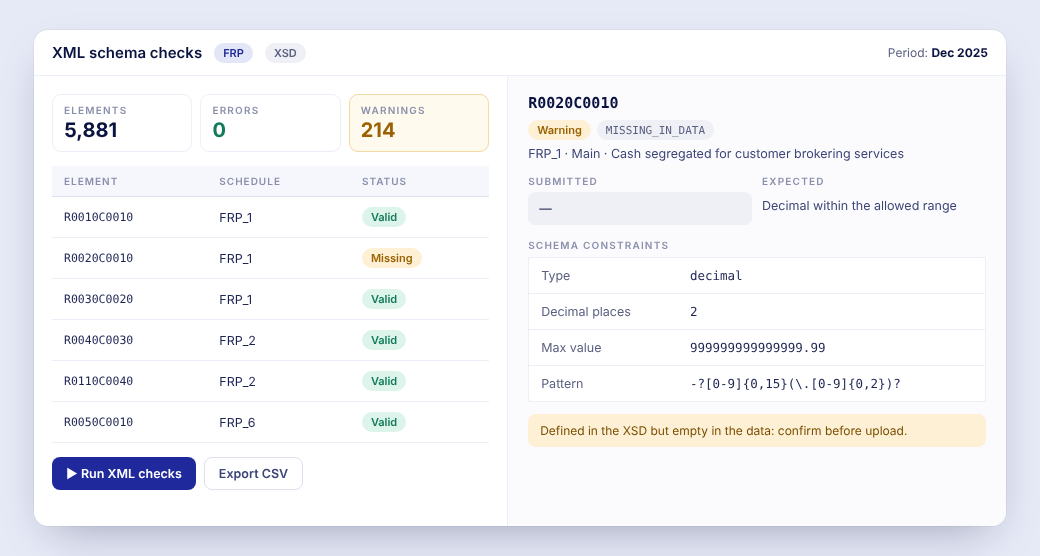Click the Decimal places 2 constraint row

[x=757, y=312]
